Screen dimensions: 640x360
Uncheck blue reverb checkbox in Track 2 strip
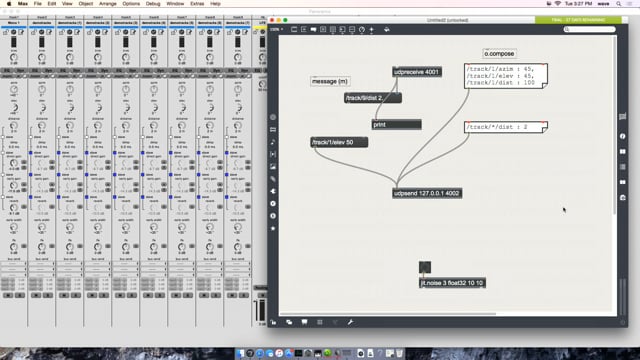pos(31,197)
